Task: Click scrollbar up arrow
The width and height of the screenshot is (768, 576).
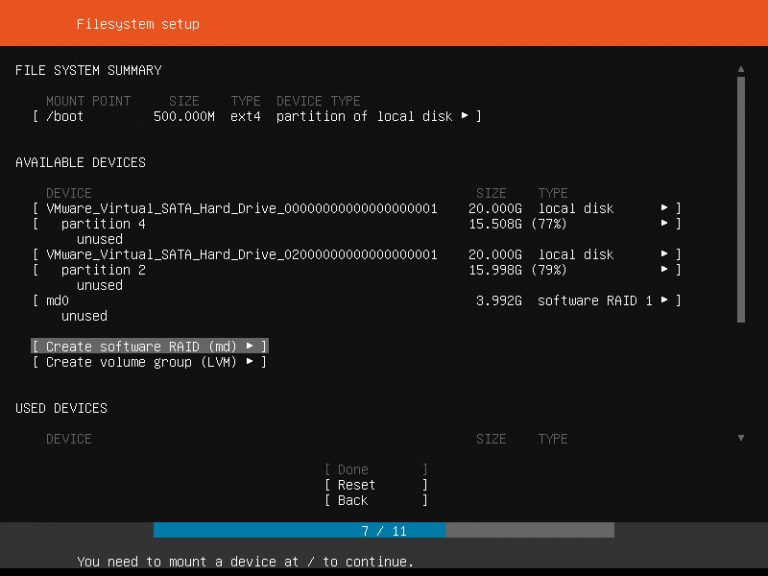Action: (741, 69)
